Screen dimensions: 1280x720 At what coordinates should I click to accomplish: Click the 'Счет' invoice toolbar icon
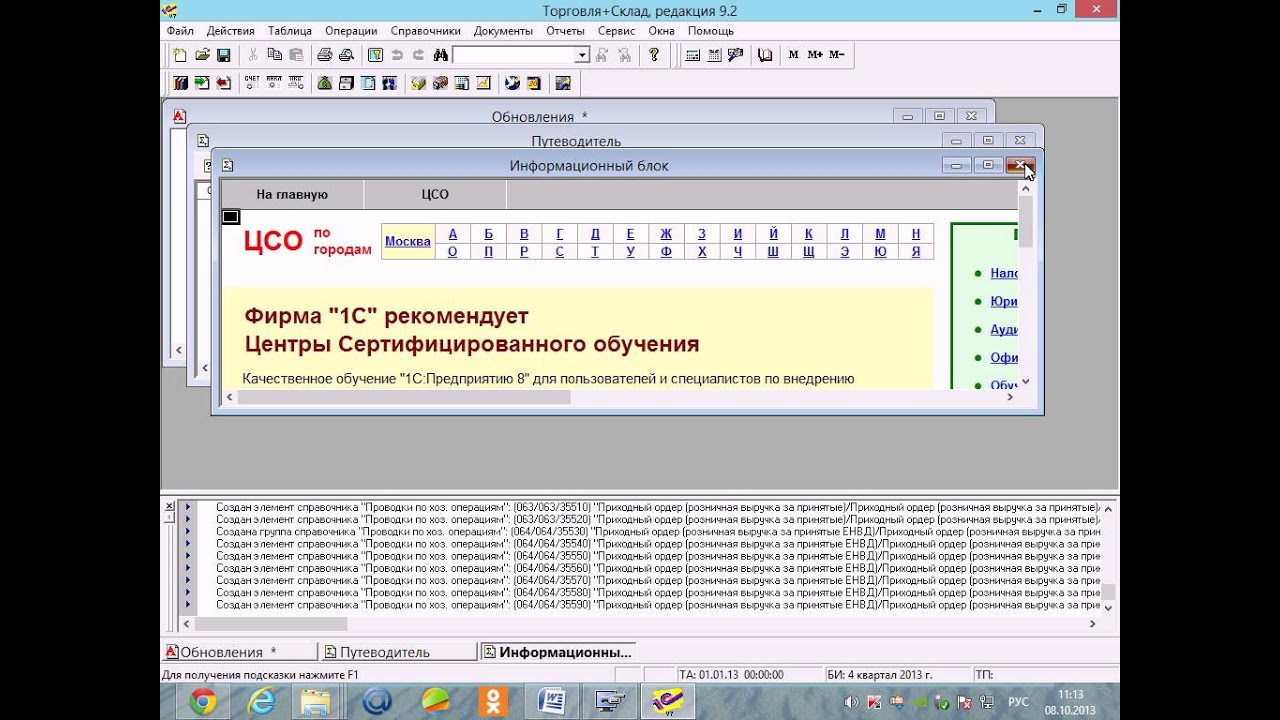pos(252,83)
